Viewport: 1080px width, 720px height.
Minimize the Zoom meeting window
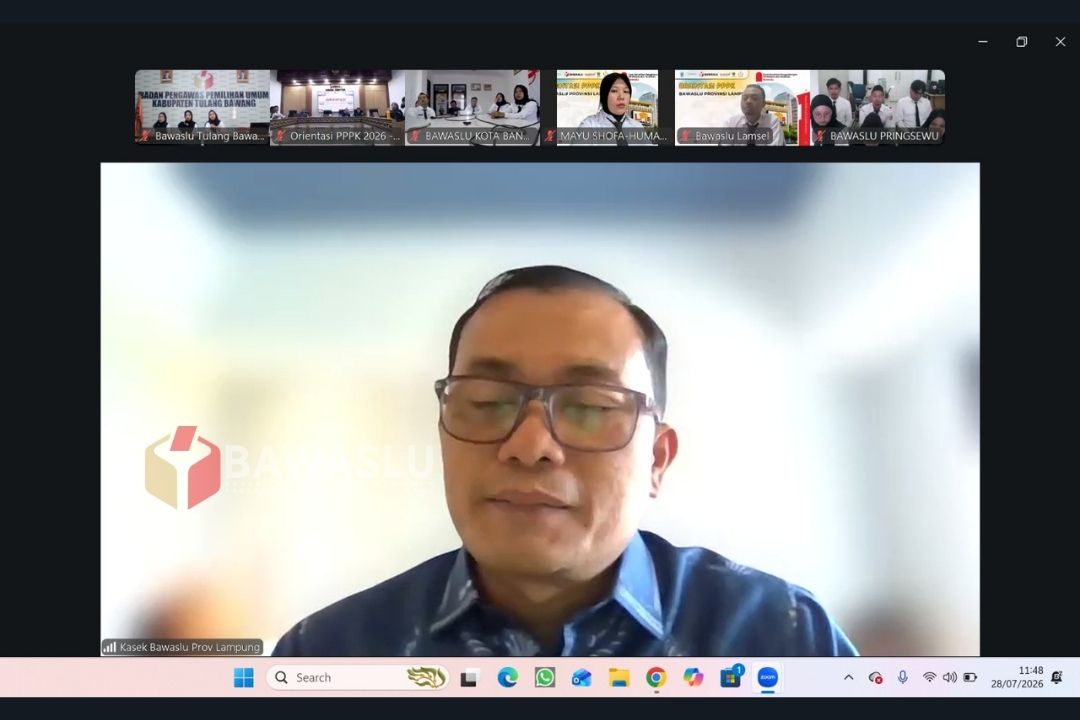tap(983, 42)
